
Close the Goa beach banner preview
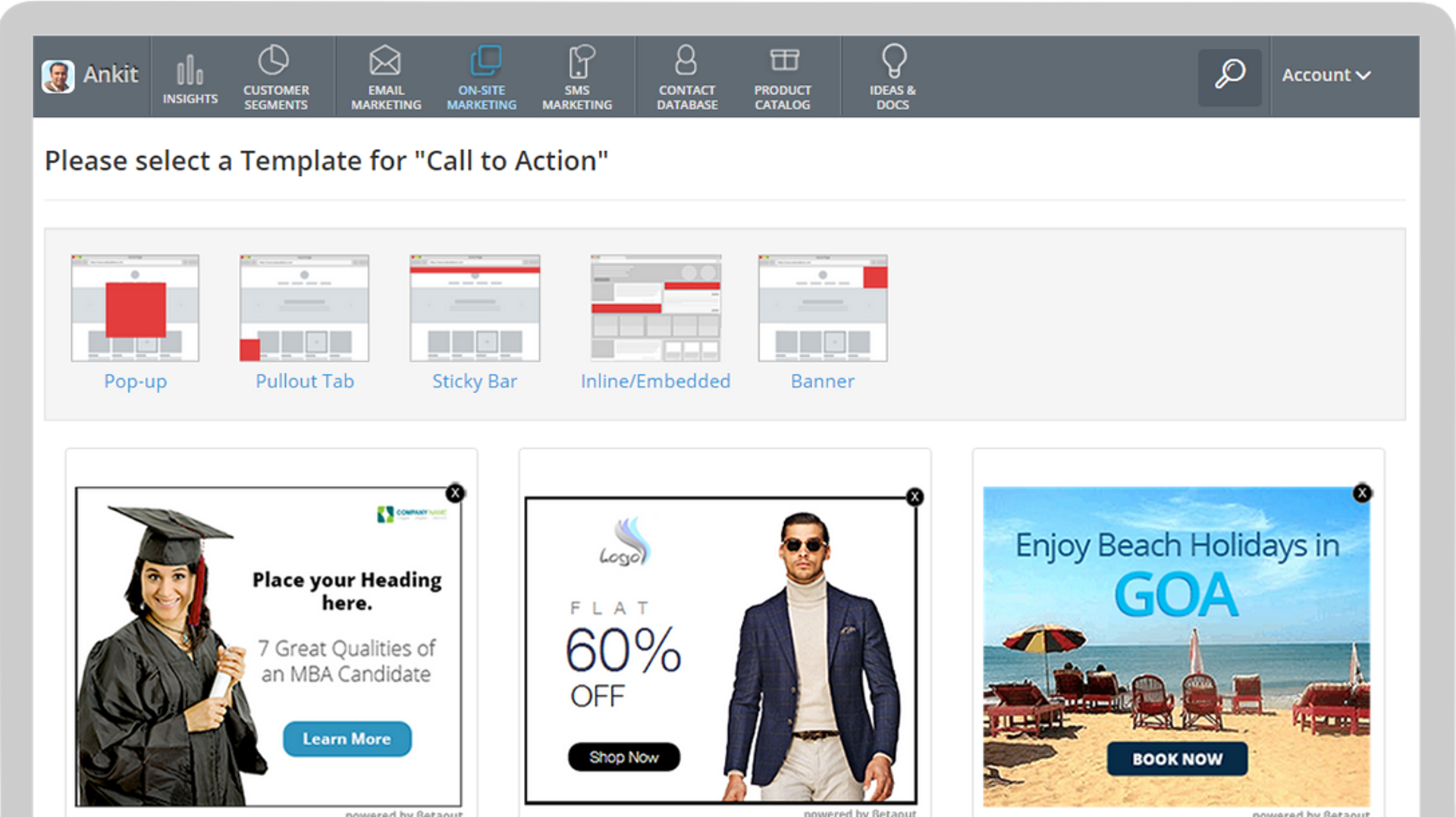(1362, 493)
